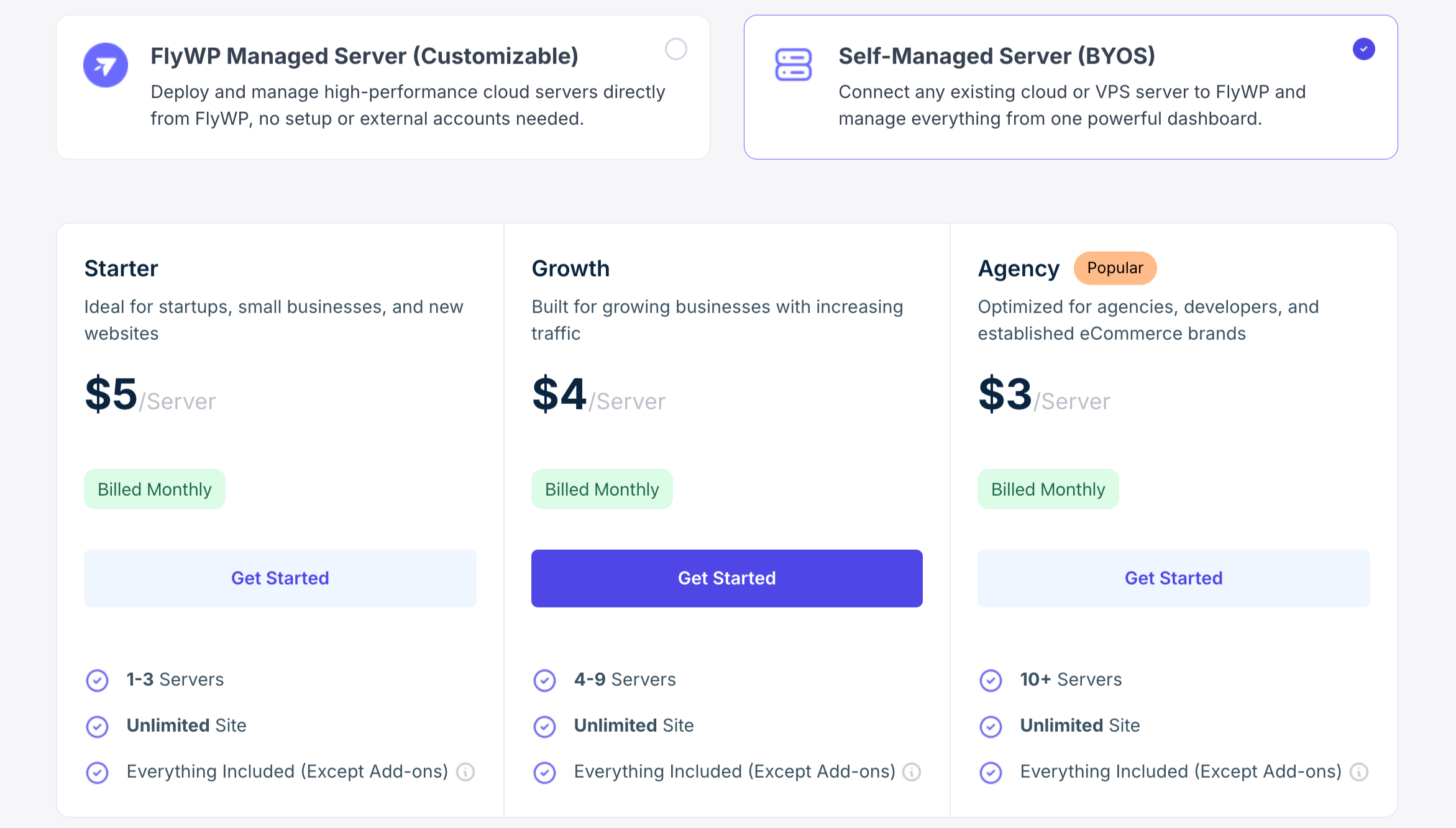The height and width of the screenshot is (828, 1456).
Task: Click the '10+ Servers' feature text
Action: pyautogui.click(x=1071, y=680)
